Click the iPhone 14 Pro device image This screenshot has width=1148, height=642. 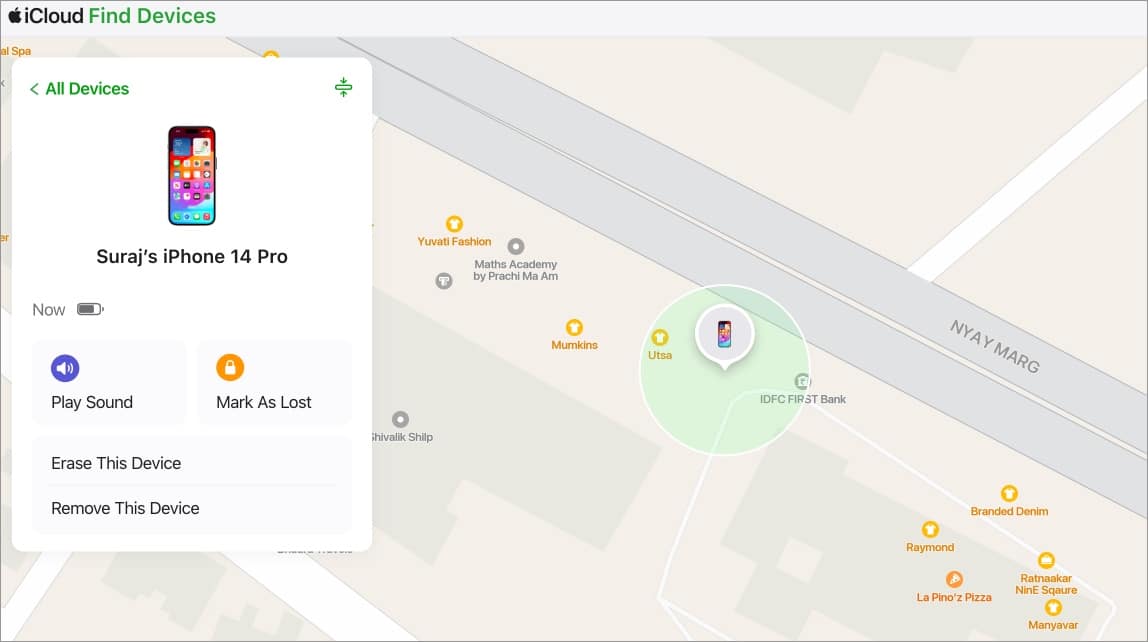coord(192,176)
